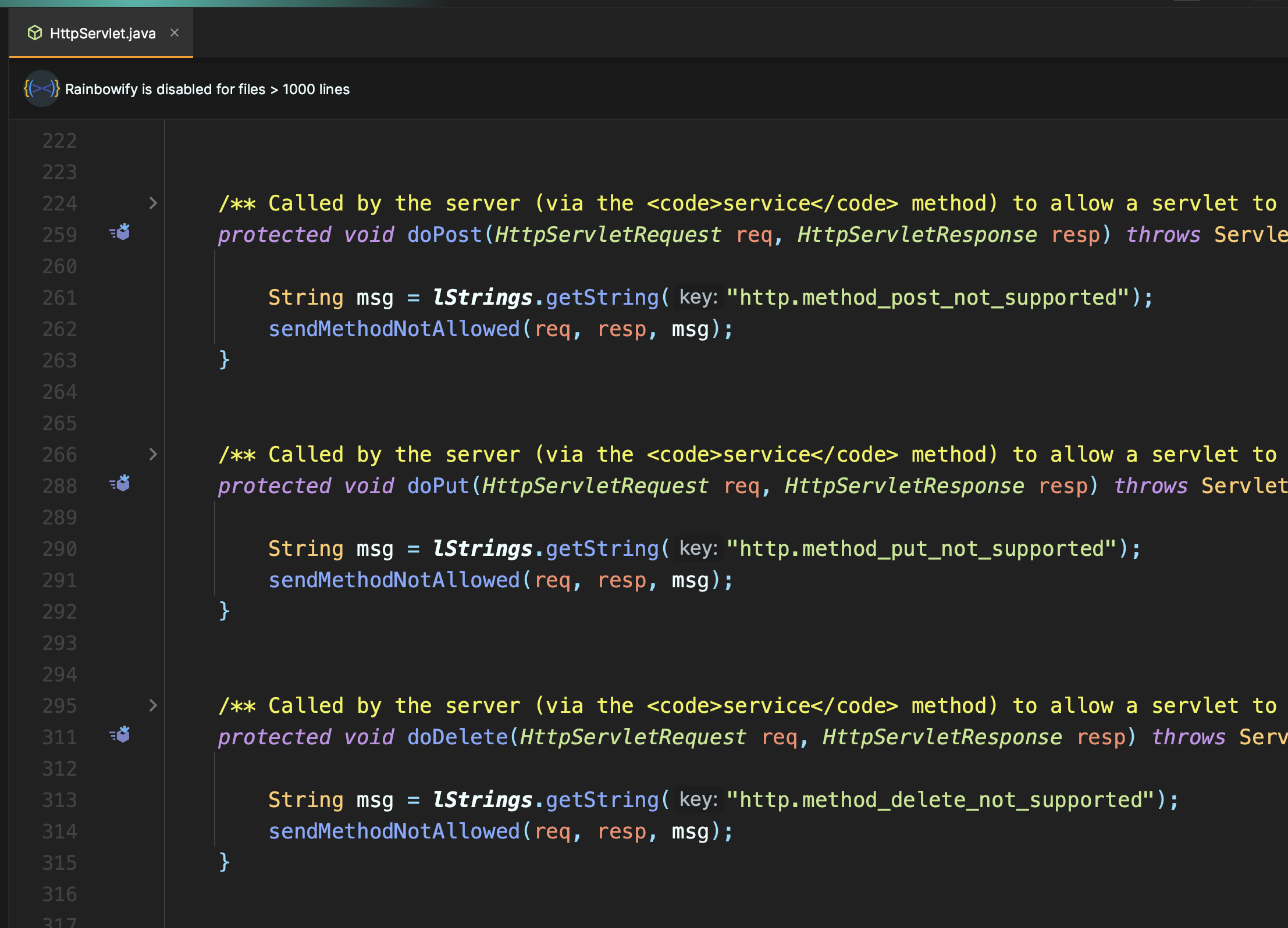This screenshot has height=928, width=1288.
Task: Expand folded Javadoc comment at line 295
Action: coord(153,705)
